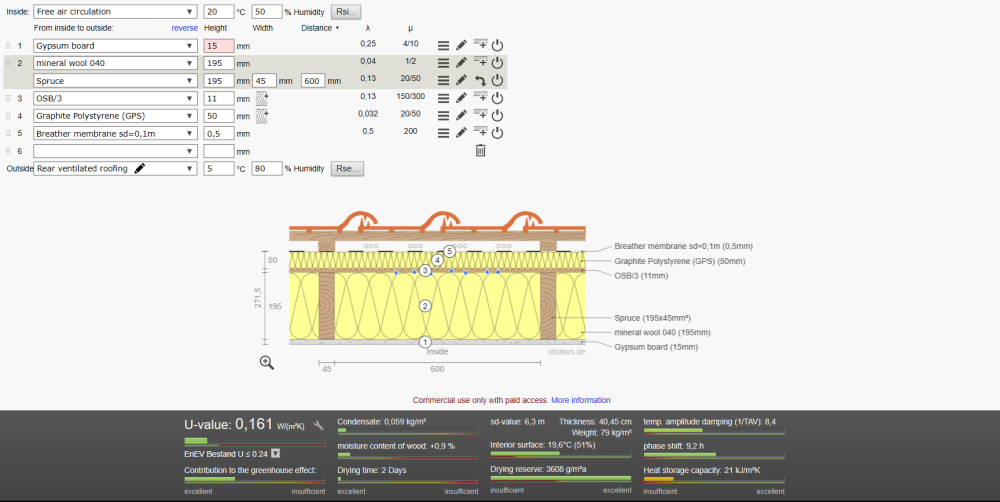Edit mineral wool 040 layer with pencil

point(461,63)
